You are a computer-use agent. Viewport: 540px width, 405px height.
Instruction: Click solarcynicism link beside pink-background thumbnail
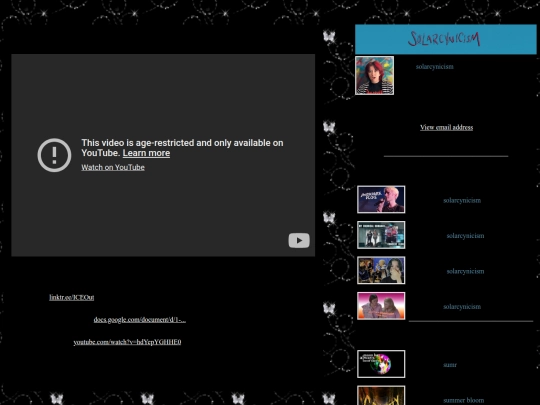(462, 307)
